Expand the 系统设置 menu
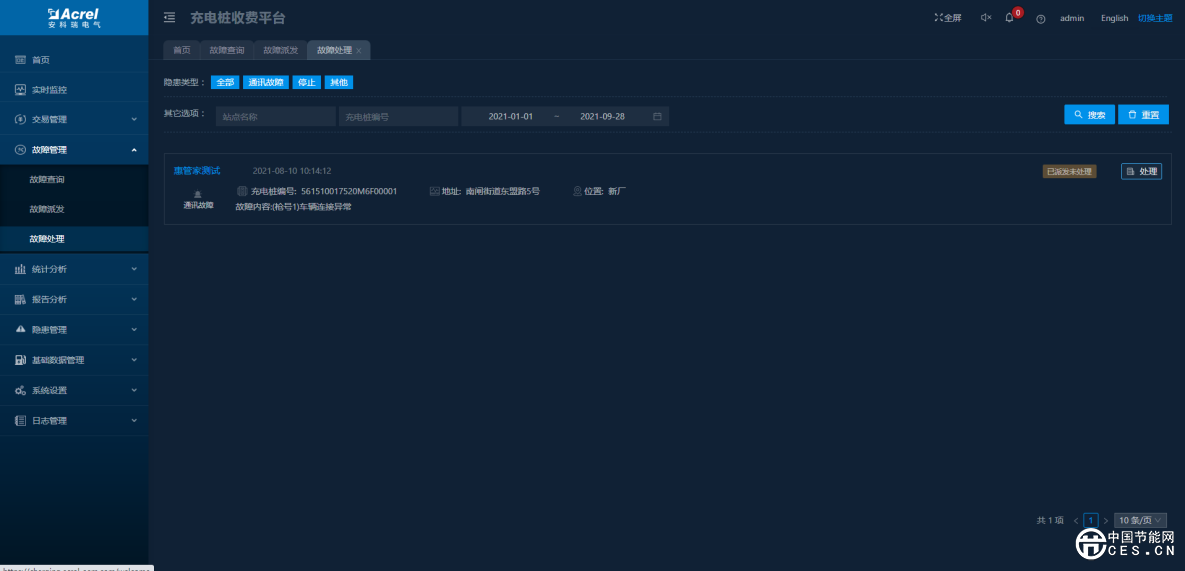 (74, 390)
